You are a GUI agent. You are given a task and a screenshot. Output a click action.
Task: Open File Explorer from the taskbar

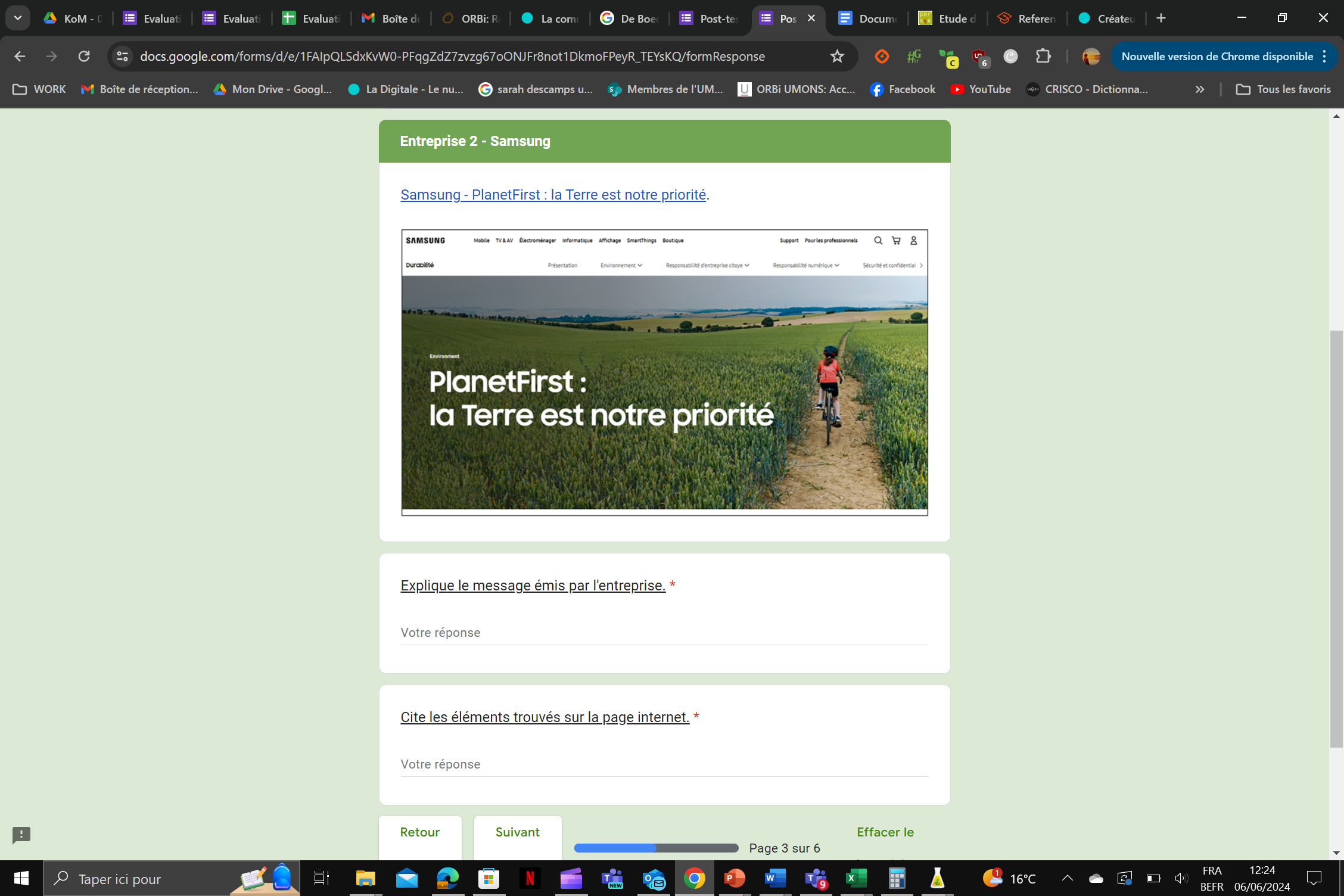365,879
